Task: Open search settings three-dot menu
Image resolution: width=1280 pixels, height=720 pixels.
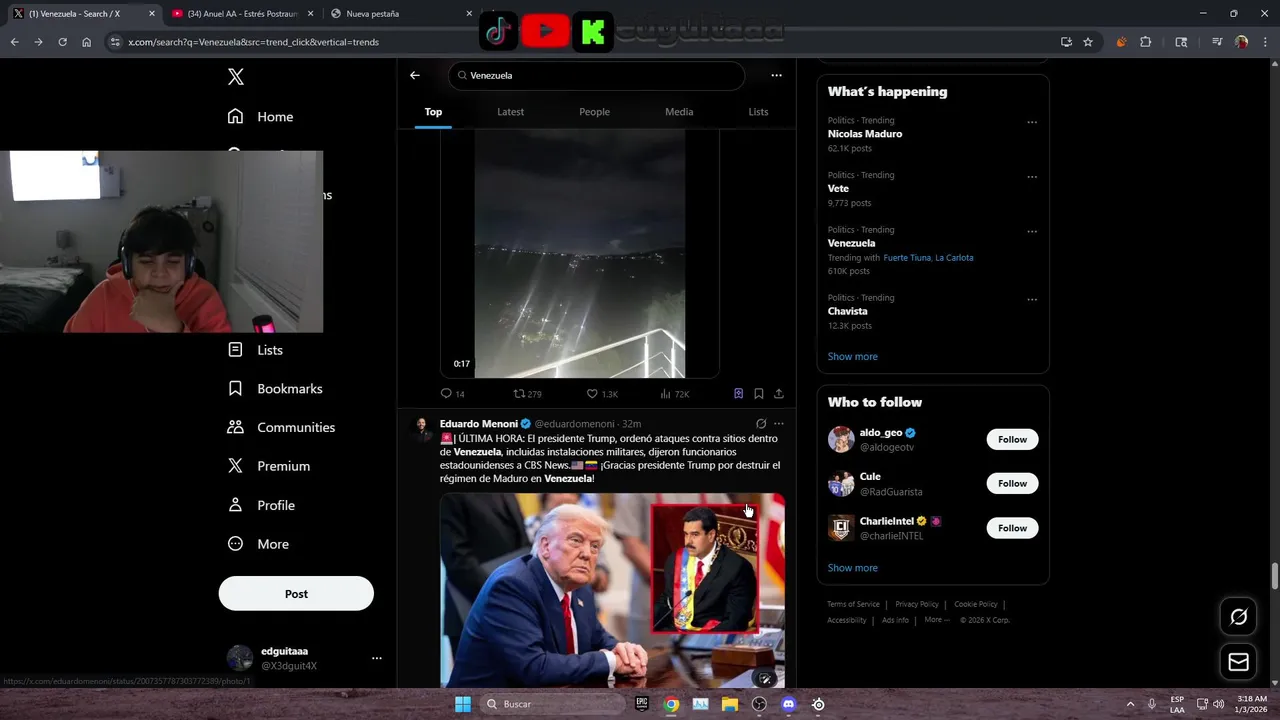Action: click(x=776, y=75)
